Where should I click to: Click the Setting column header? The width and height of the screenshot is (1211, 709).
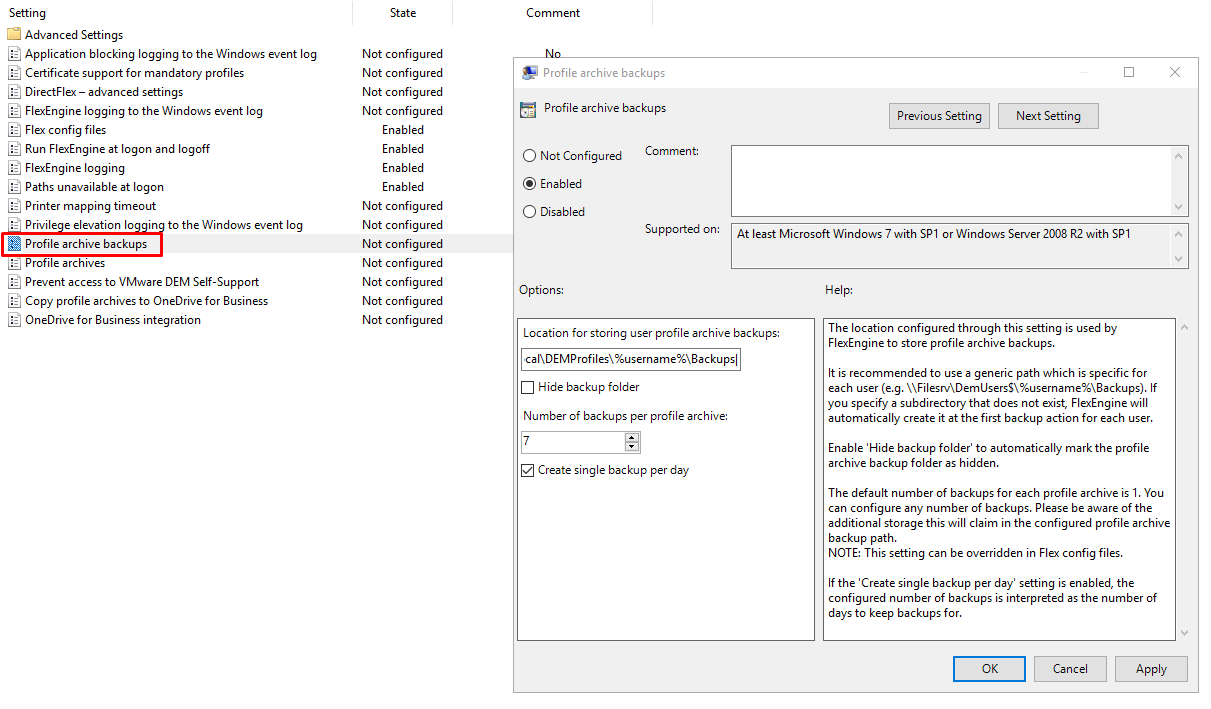point(27,12)
